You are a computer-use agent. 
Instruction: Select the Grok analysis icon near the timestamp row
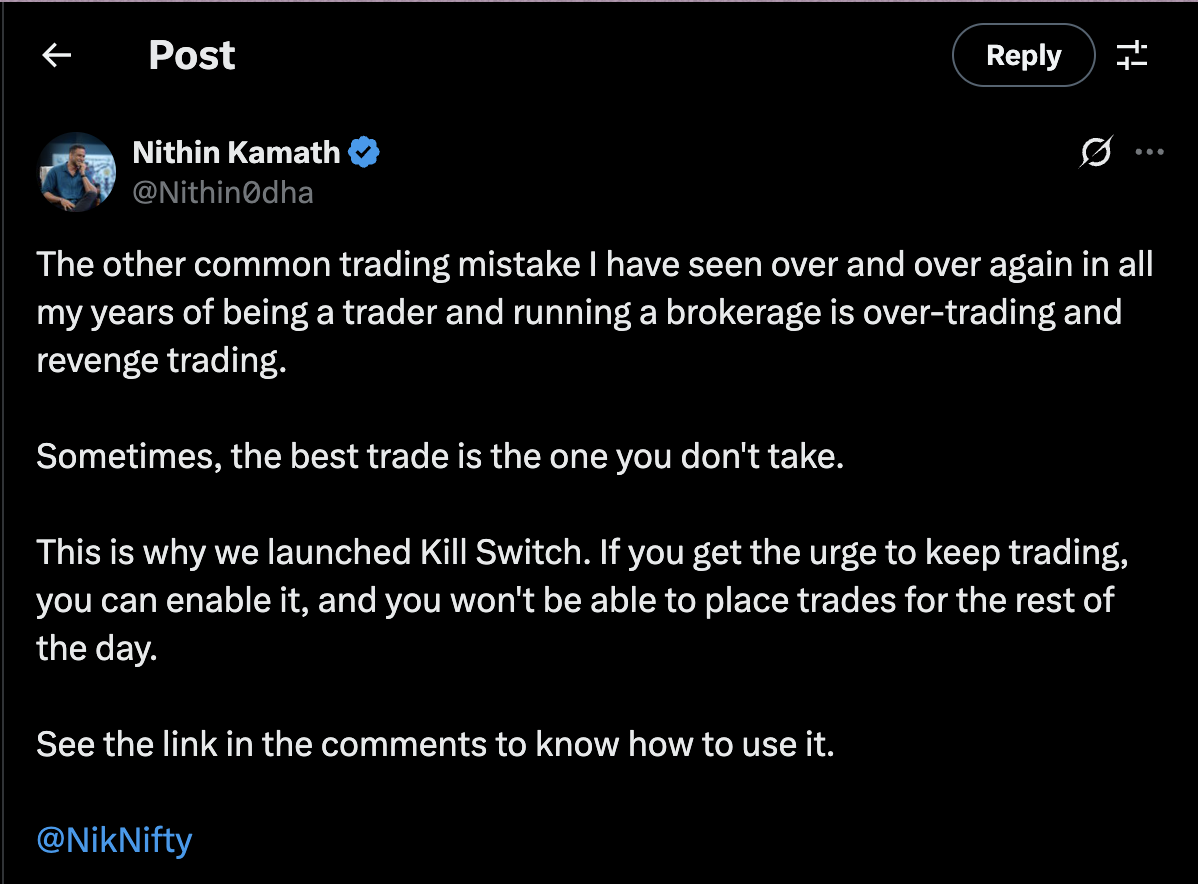pos(1096,152)
